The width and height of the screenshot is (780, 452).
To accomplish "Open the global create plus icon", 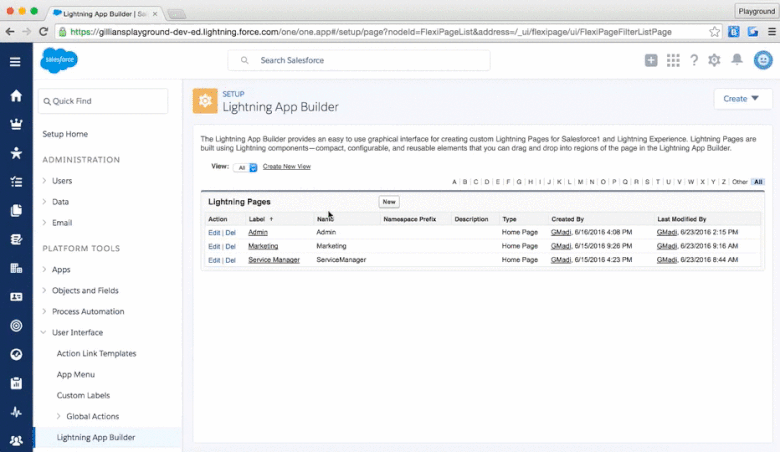I will [651, 60].
